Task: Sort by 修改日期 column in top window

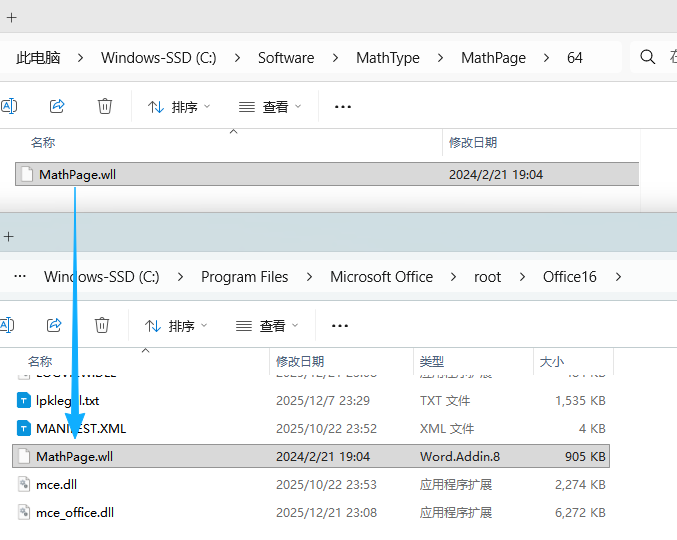Action: (473, 142)
